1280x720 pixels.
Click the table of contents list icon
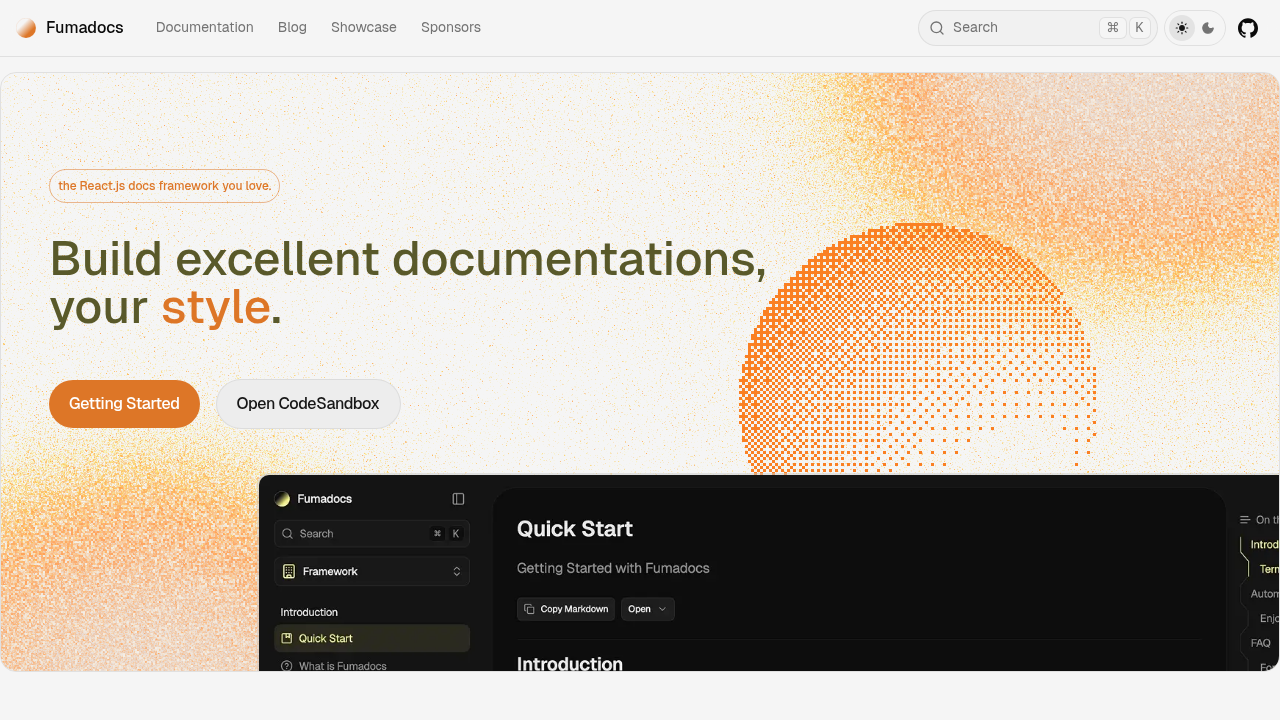coord(1245,520)
